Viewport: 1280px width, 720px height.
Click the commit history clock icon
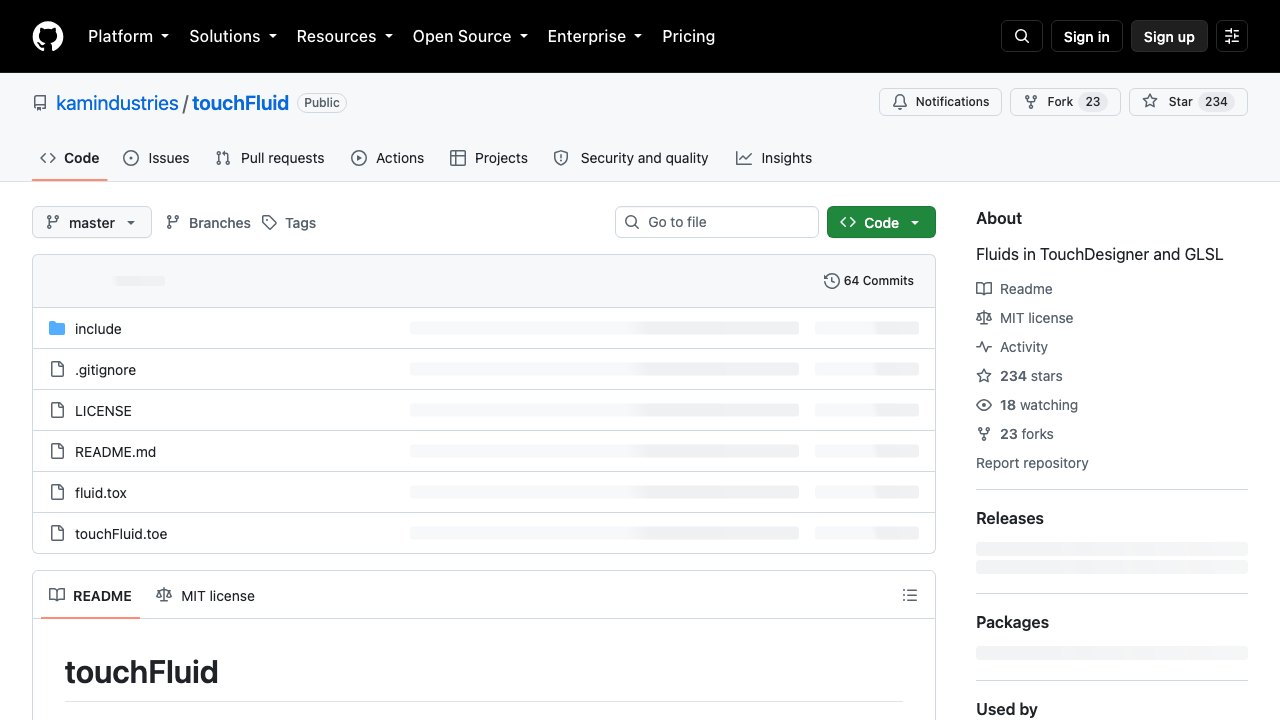click(831, 281)
